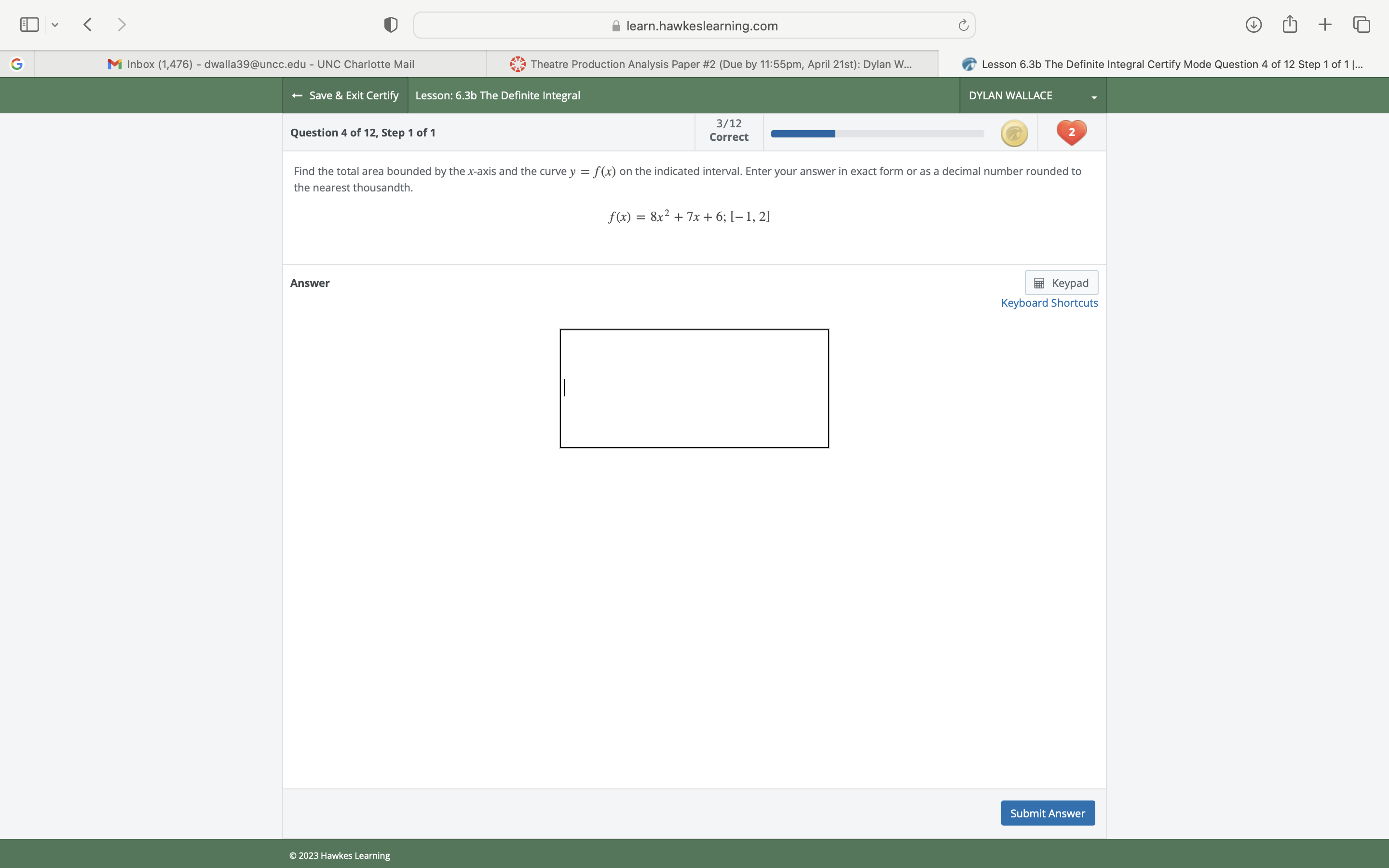Reload the page with refresh icon

(963, 25)
